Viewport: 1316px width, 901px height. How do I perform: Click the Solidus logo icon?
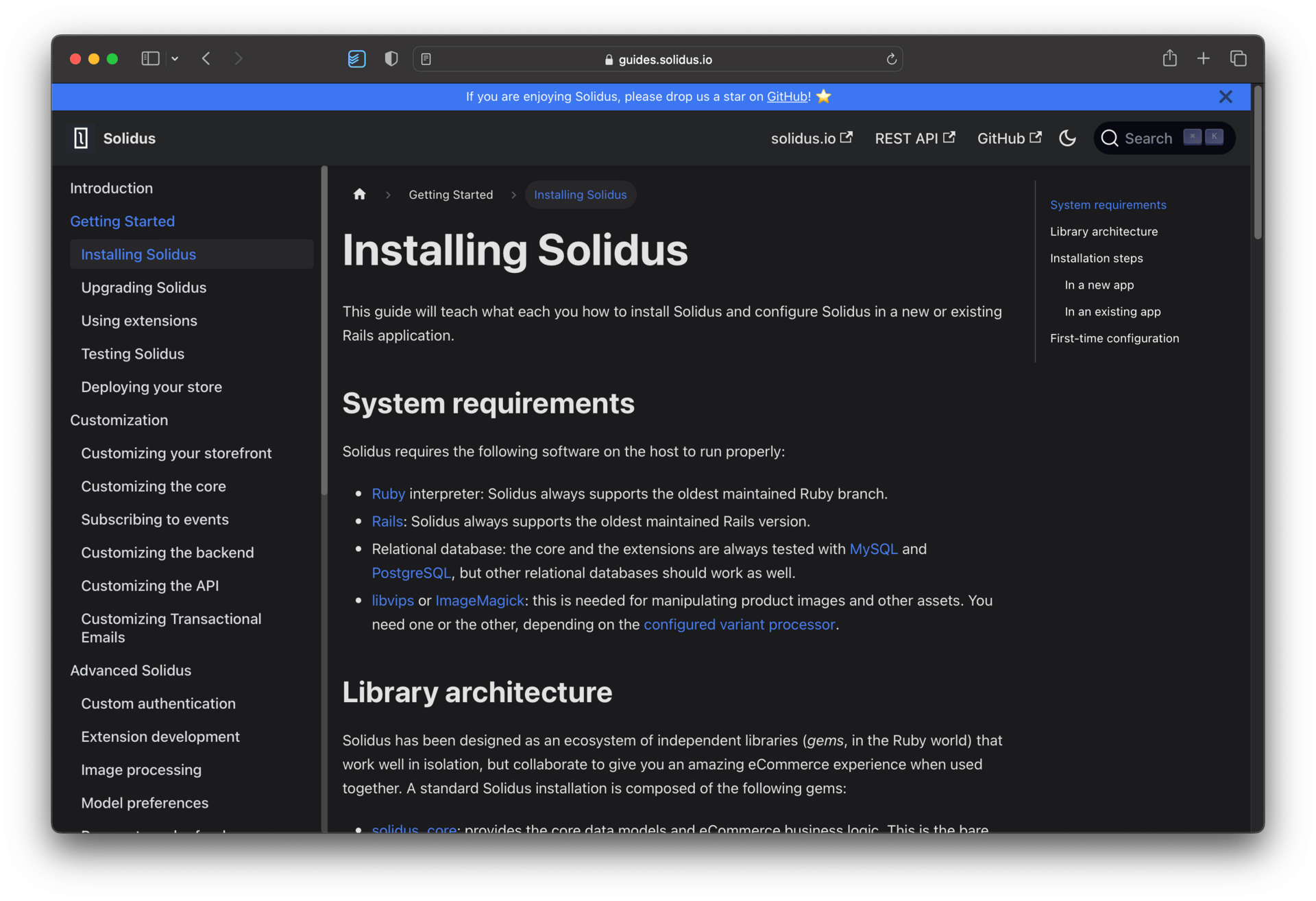tap(81, 139)
